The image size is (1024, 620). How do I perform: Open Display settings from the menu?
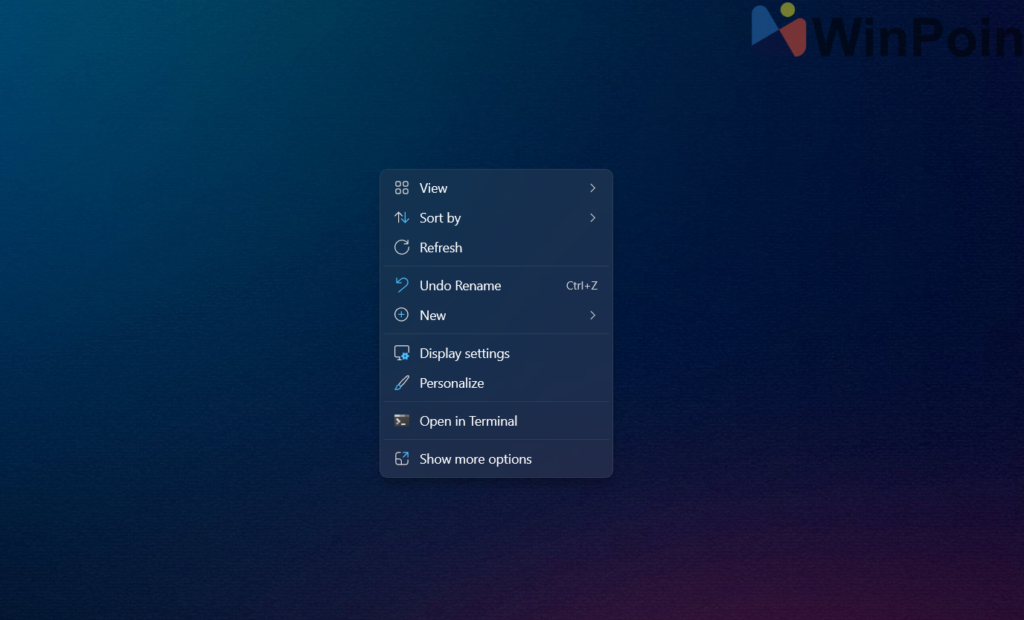pos(465,354)
